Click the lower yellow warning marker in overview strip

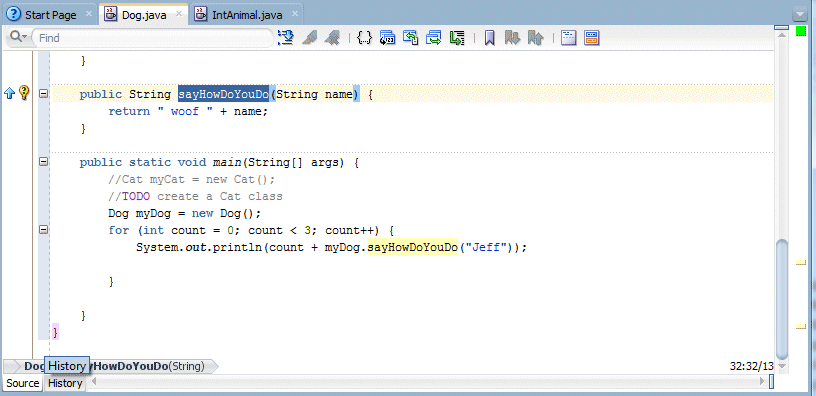pyautogui.click(x=800, y=326)
